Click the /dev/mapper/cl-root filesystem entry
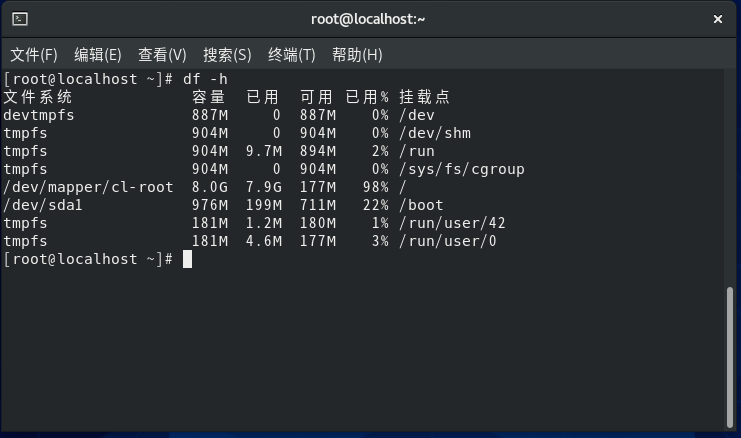The width and height of the screenshot is (741, 438). pos(88,187)
